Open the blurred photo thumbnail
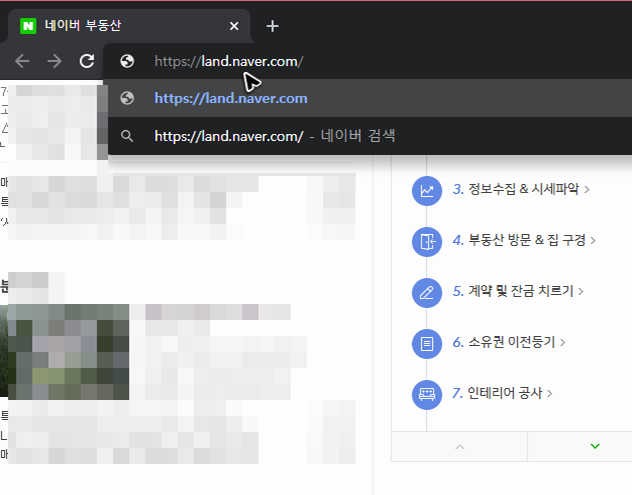The image size is (632, 495). tap(64, 351)
